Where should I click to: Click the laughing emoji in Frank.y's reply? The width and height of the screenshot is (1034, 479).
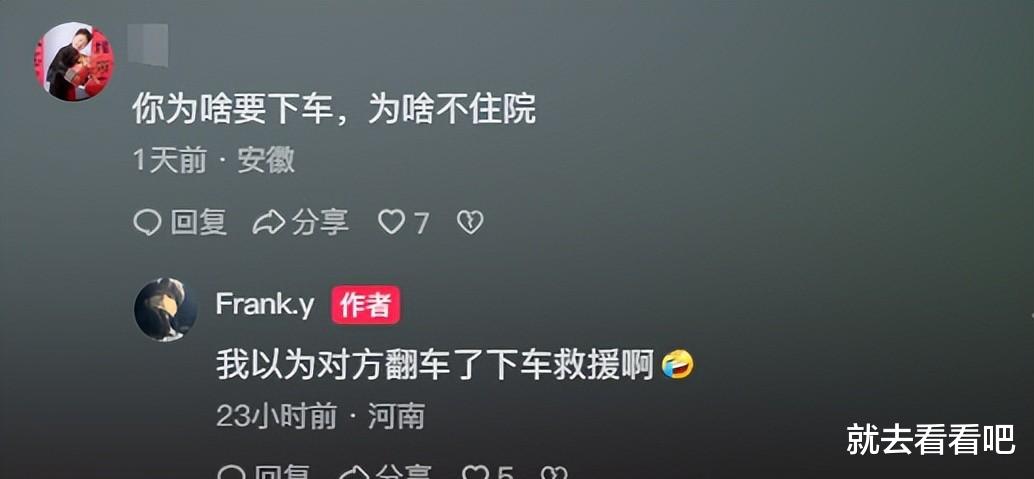[678, 364]
